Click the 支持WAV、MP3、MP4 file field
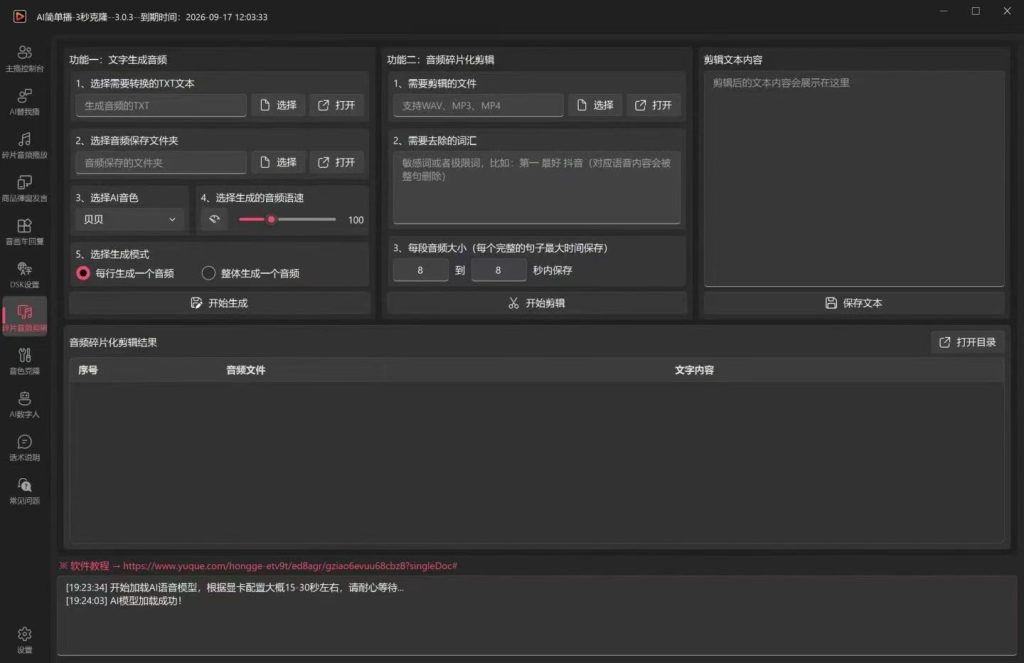Viewport: 1024px width, 663px height. [478, 105]
